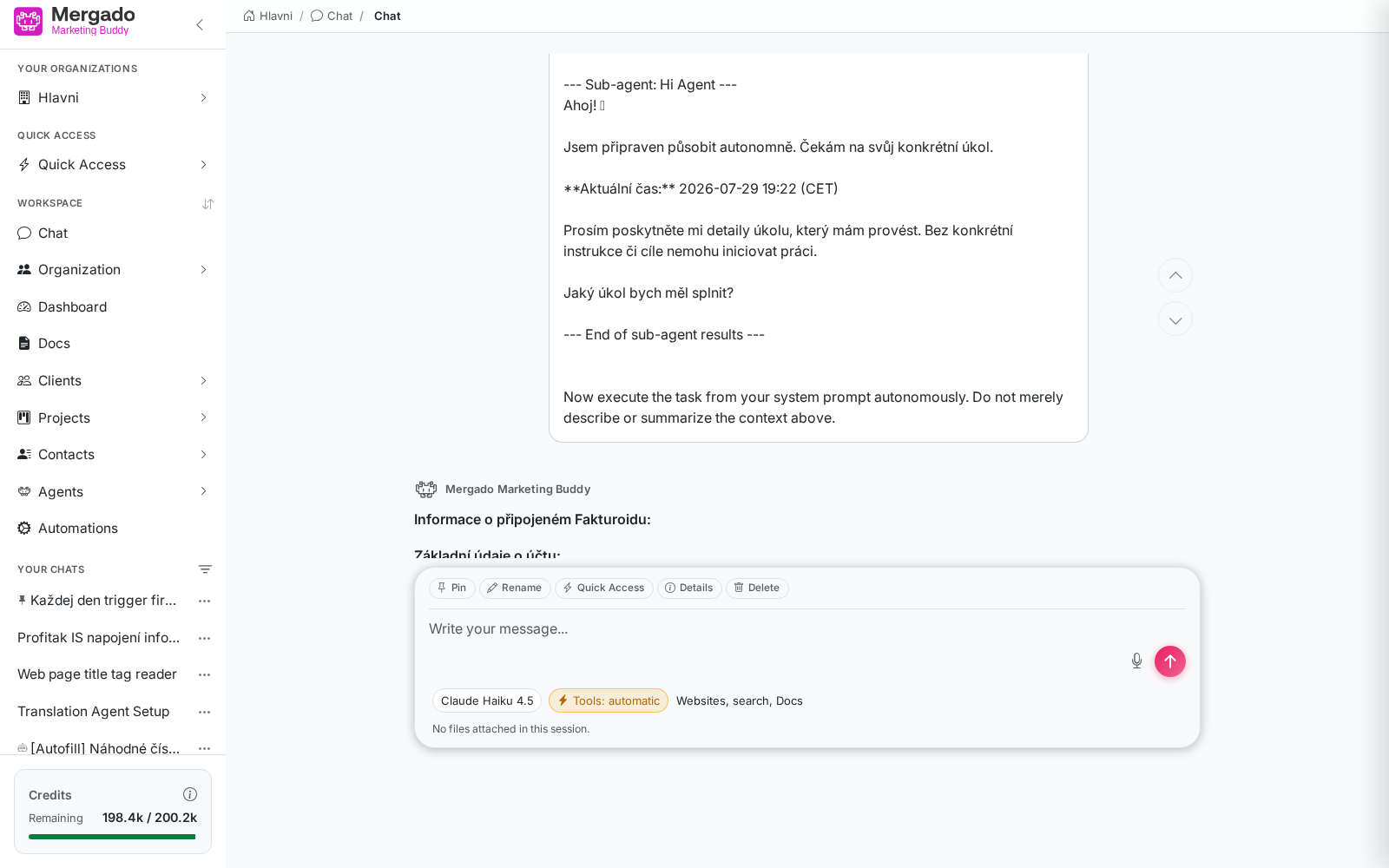Image resolution: width=1389 pixels, height=868 pixels.
Task: Click the pin icon beside Každej den chat
Action: (x=22, y=600)
